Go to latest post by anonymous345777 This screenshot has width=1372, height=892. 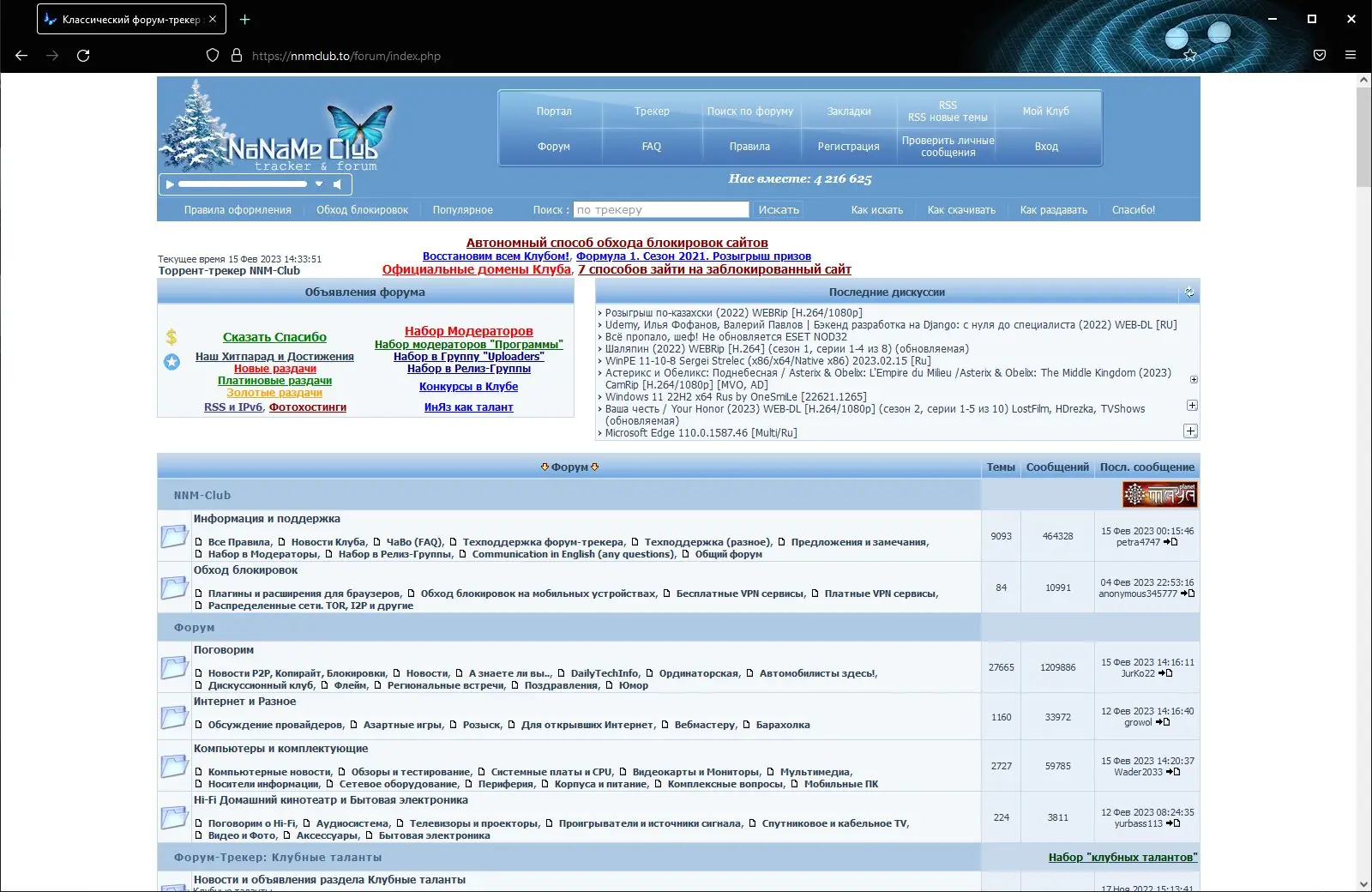point(1188,594)
